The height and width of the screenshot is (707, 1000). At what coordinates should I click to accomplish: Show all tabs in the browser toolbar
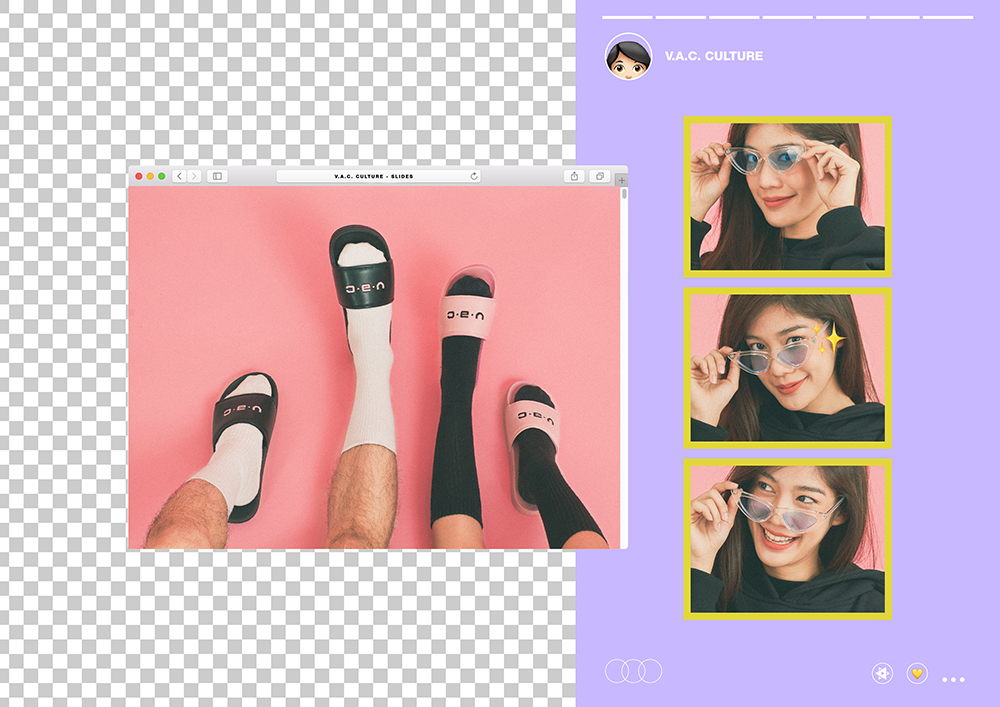pyautogui.click(x=599, y=177)
